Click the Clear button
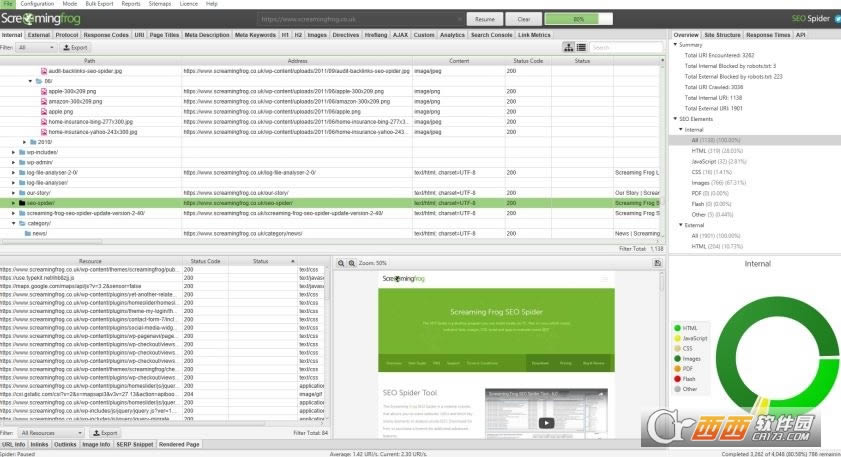Viewport: 841px width, 457px height. click(523, 19)
